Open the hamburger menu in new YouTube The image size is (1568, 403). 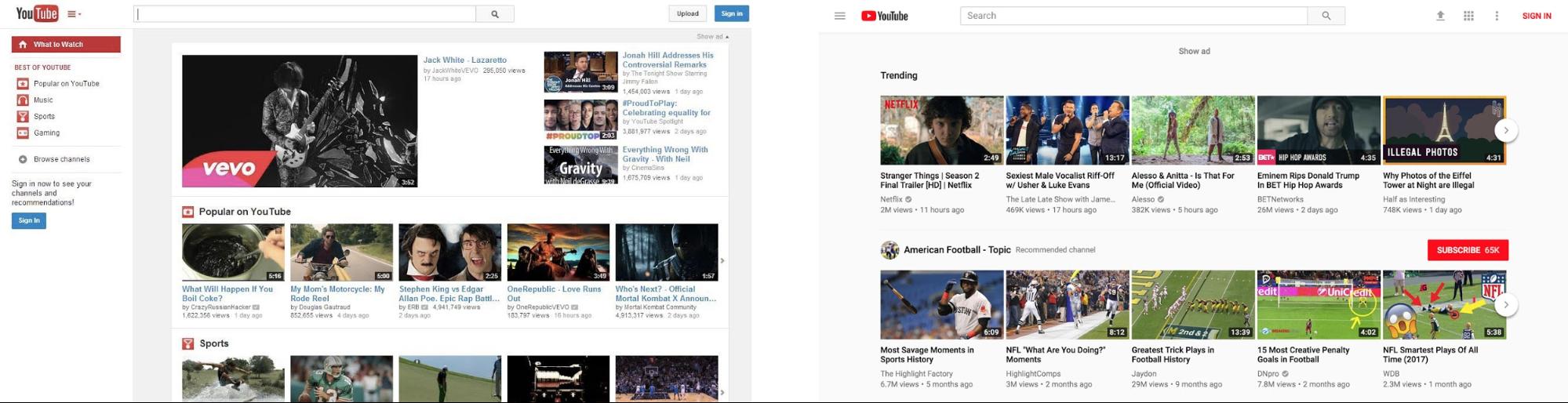click(x=840, y=16)
